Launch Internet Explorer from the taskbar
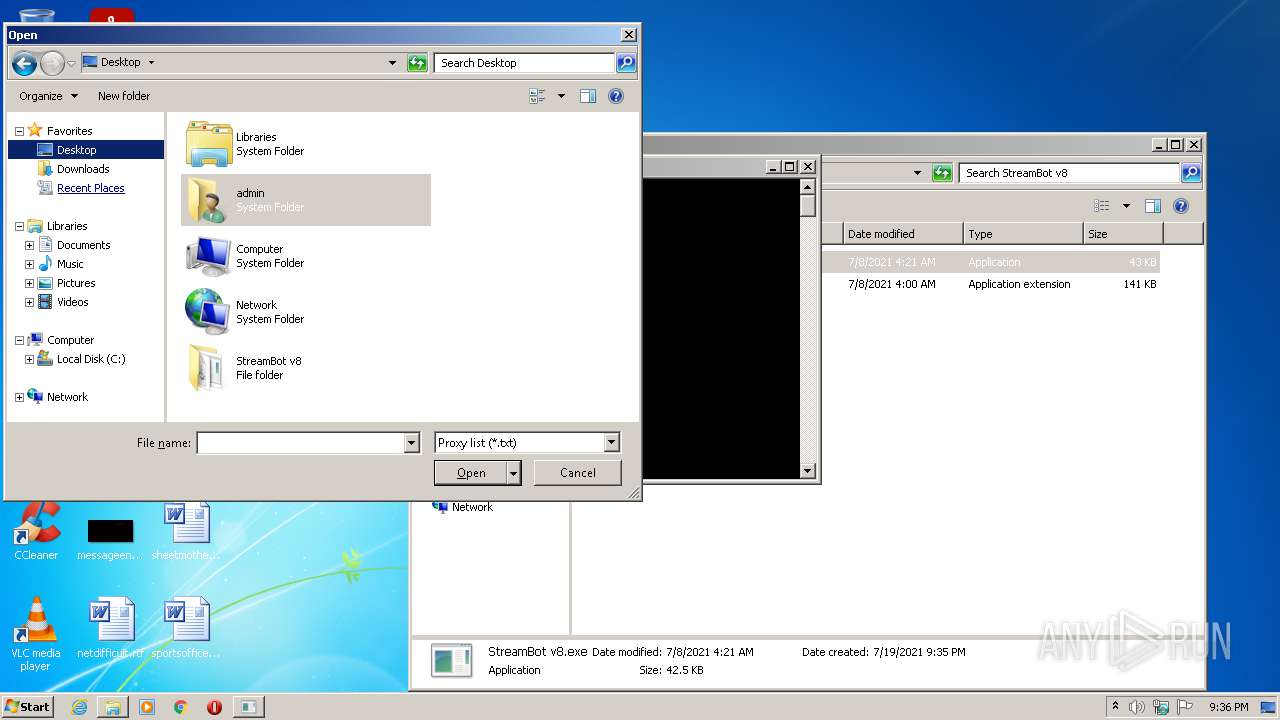This screenshot has height=720, width=1280. (80, 707)
